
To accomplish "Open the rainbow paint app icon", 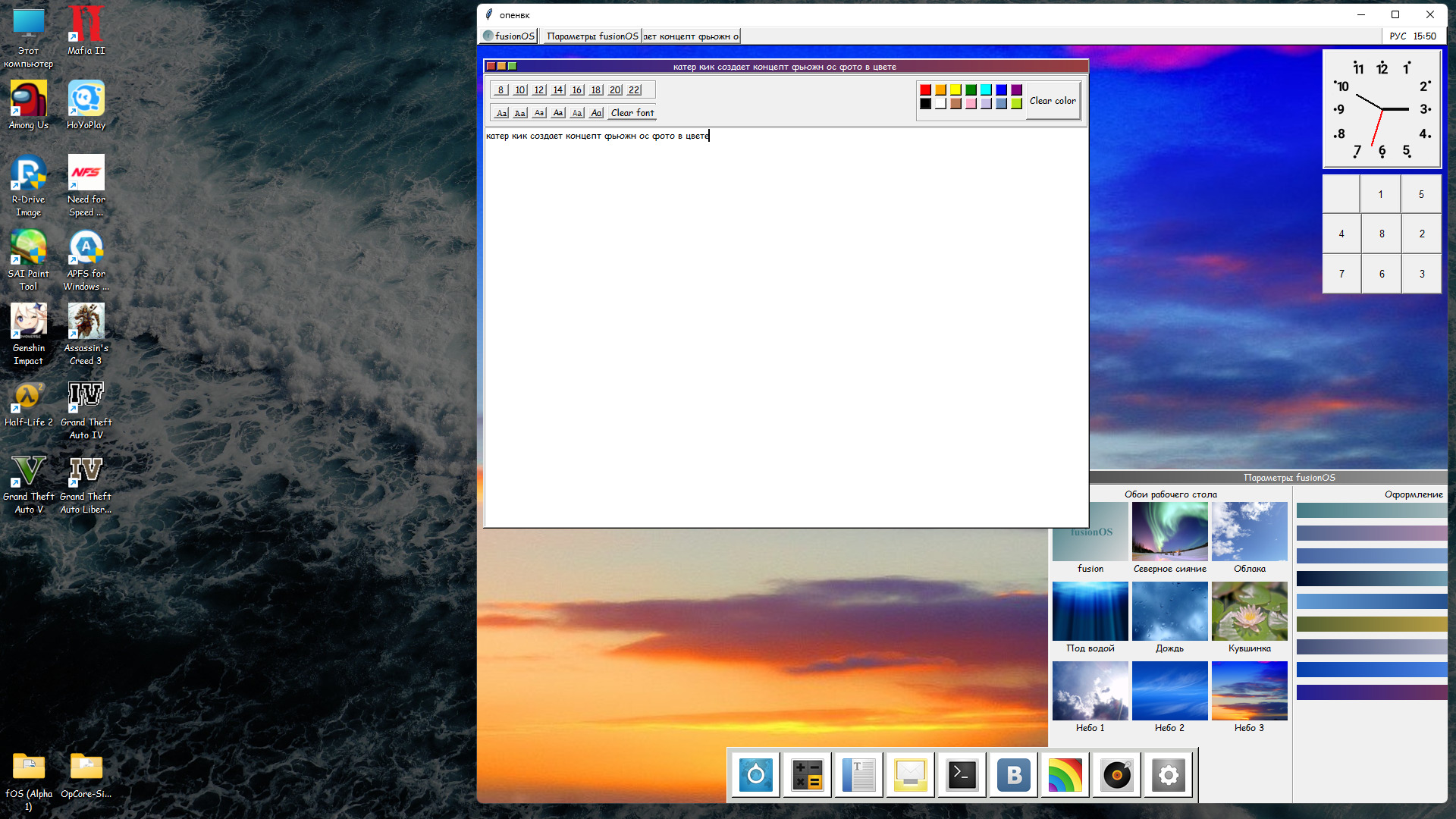I will (1065, 775).
